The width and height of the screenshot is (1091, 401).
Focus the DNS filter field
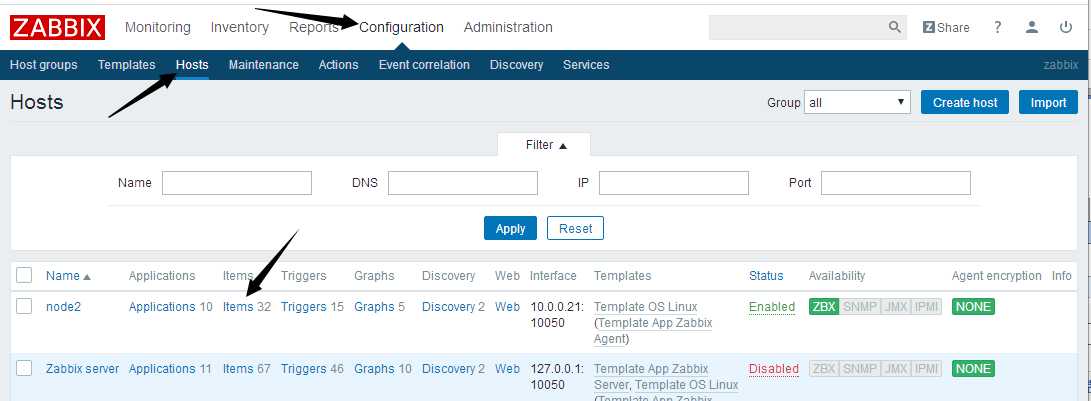463,183
